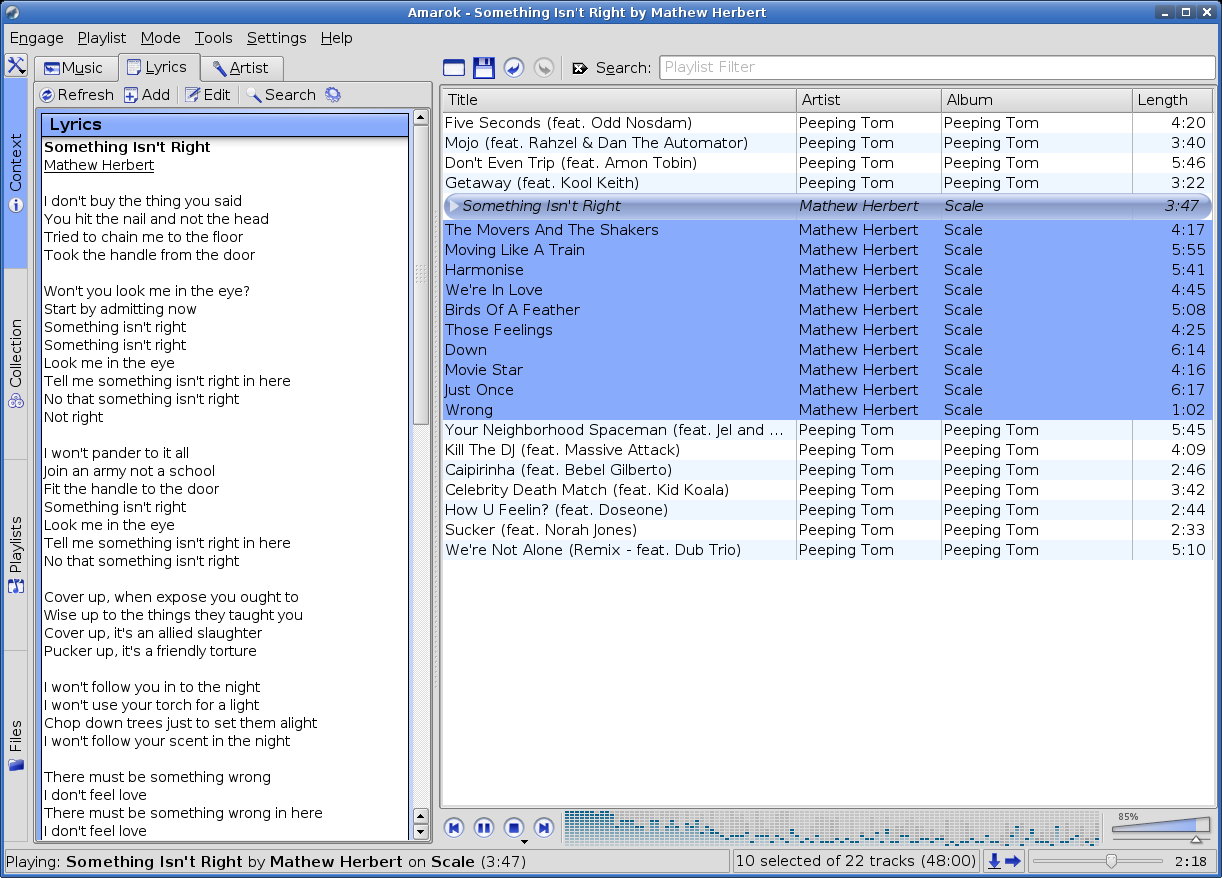
Task: Click the "10 selected of 22 tracks" status text
Action: [856, 861]
